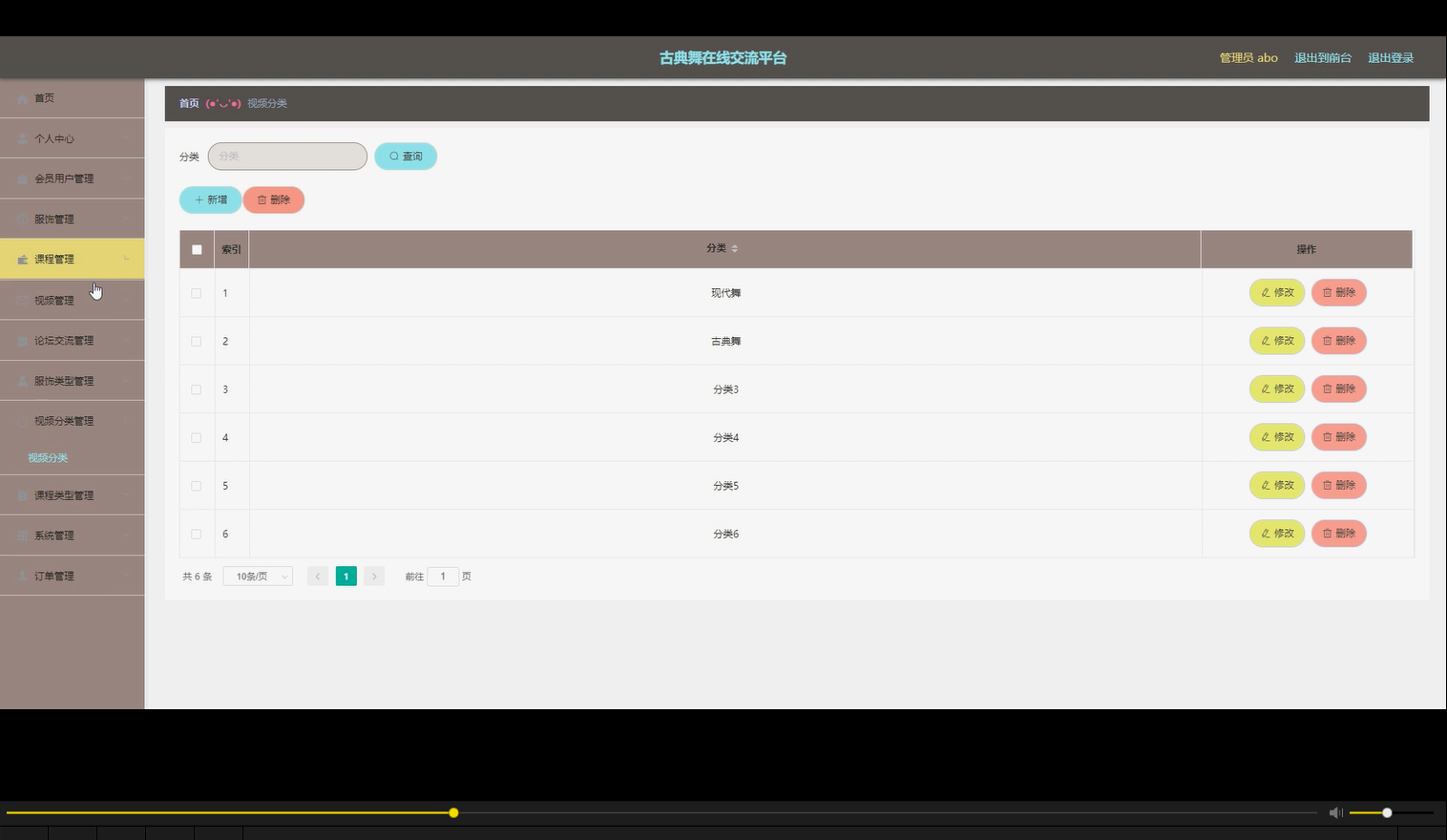
Task: Click 删除 for the 现代舞 row
Action: [1339, 292]
